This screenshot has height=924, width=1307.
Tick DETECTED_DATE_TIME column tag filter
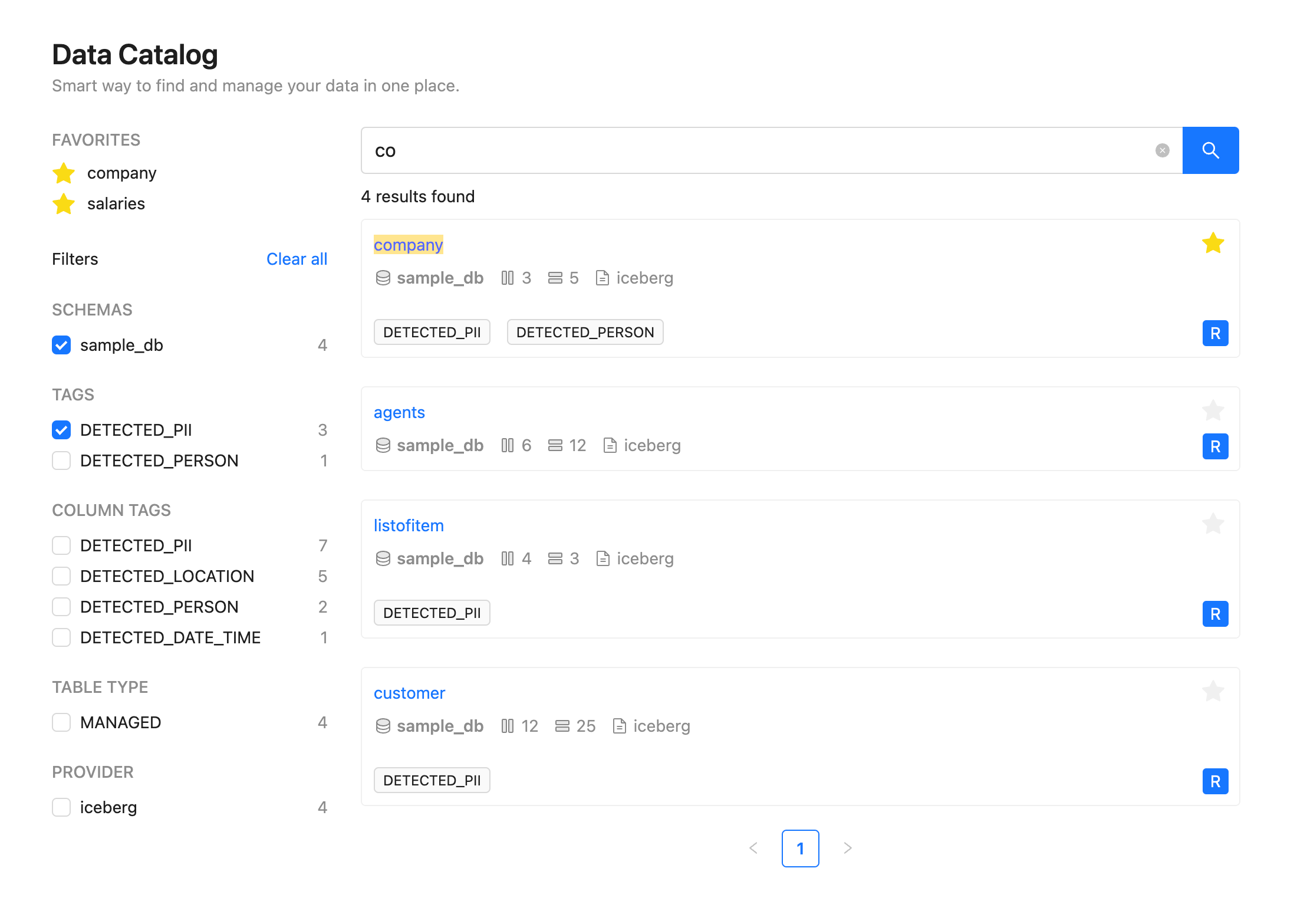point(61,637)
